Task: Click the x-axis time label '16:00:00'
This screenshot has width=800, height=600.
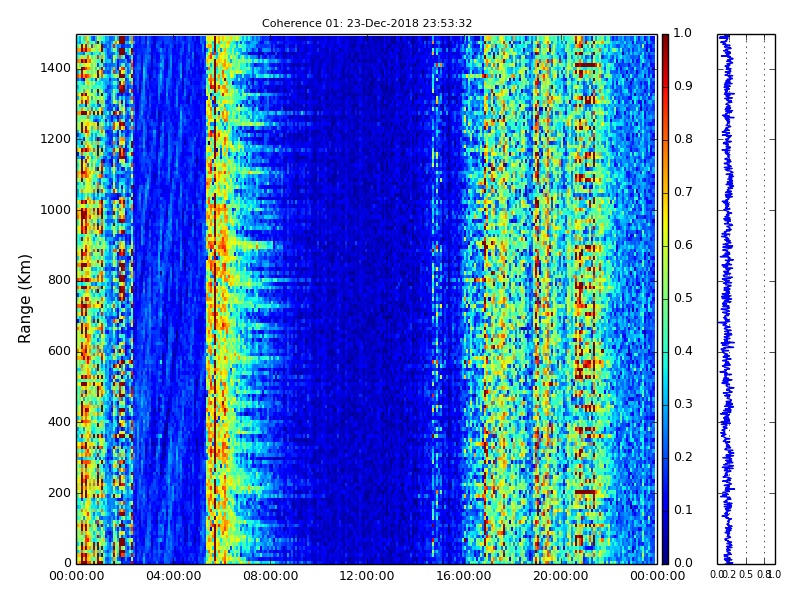Action: point(464,576)
